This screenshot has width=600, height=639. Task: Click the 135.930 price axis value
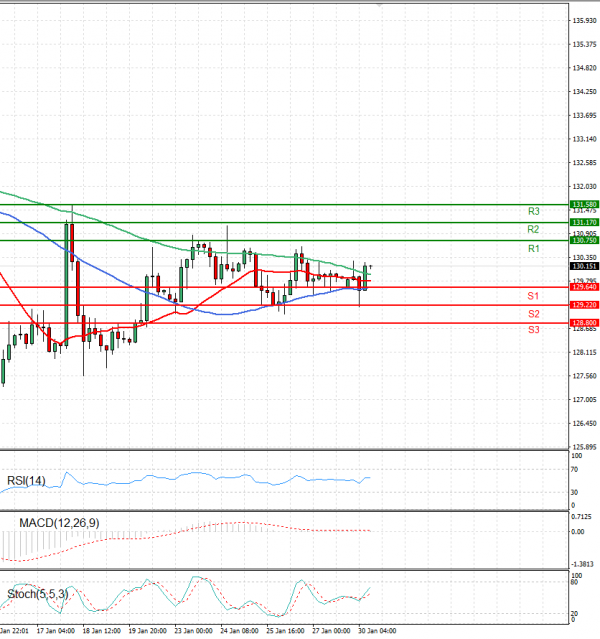coord(585,20)
